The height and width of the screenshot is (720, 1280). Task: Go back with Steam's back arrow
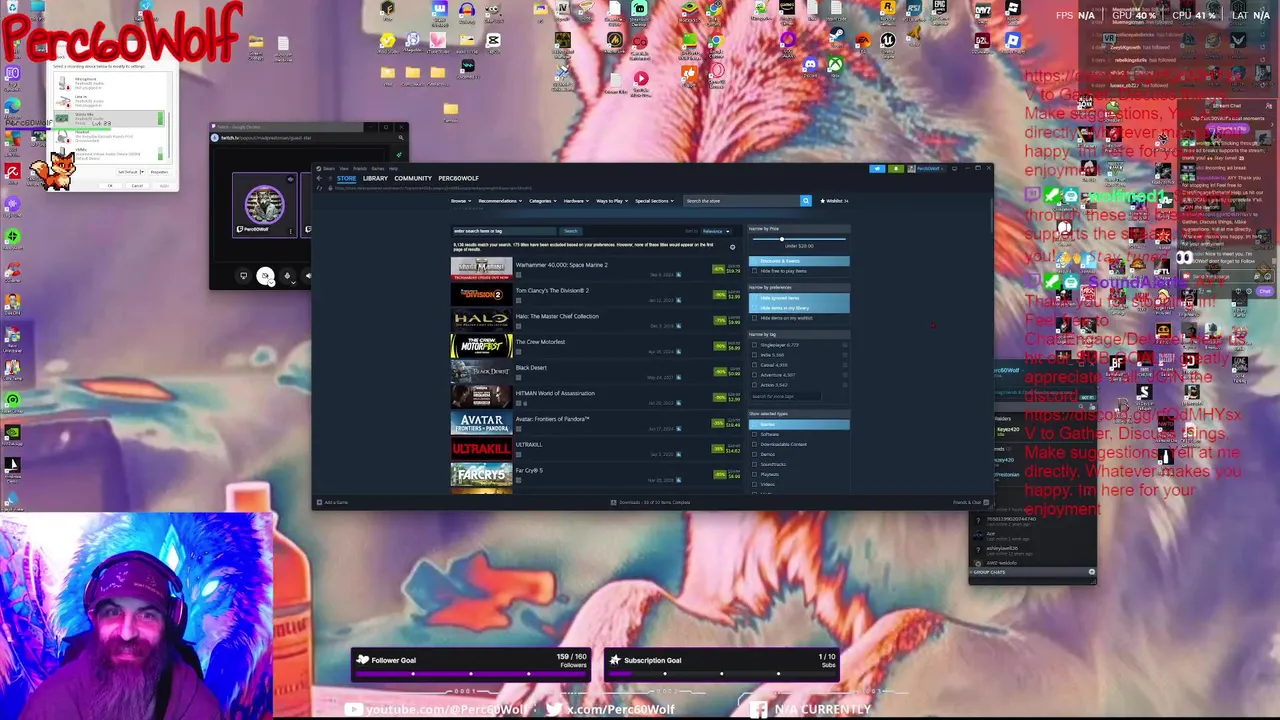pos(319,178)
